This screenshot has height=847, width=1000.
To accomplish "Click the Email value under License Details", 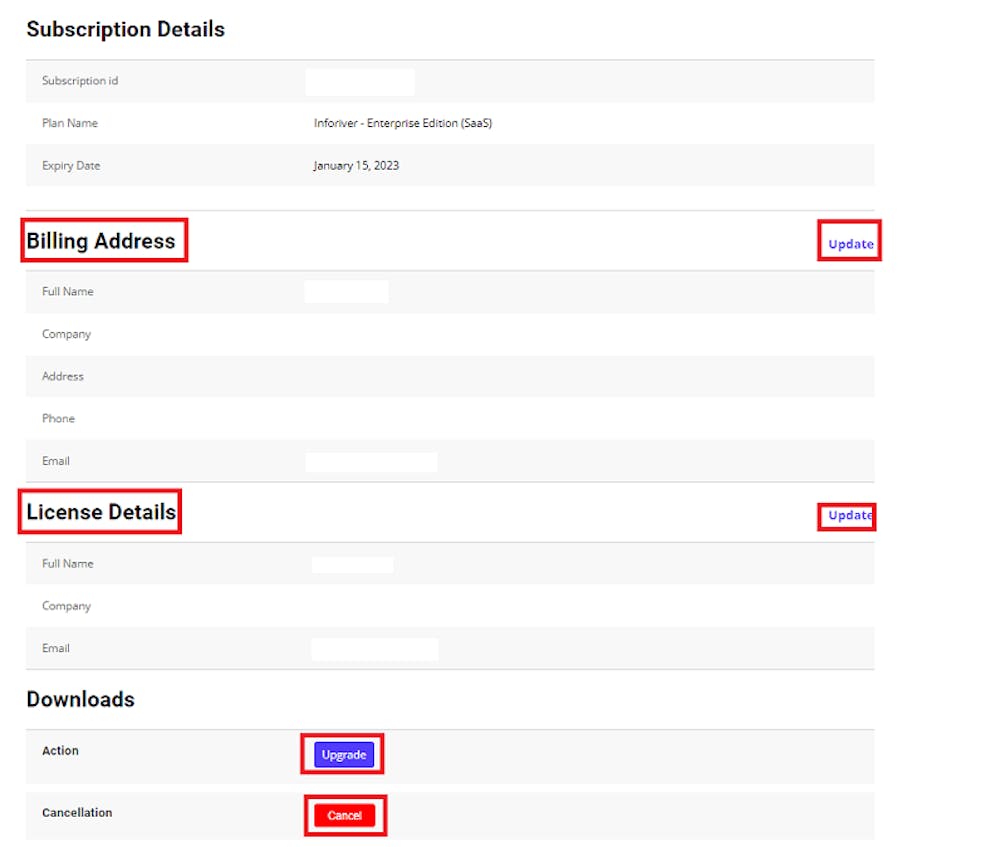I will (x=376, y=647).
